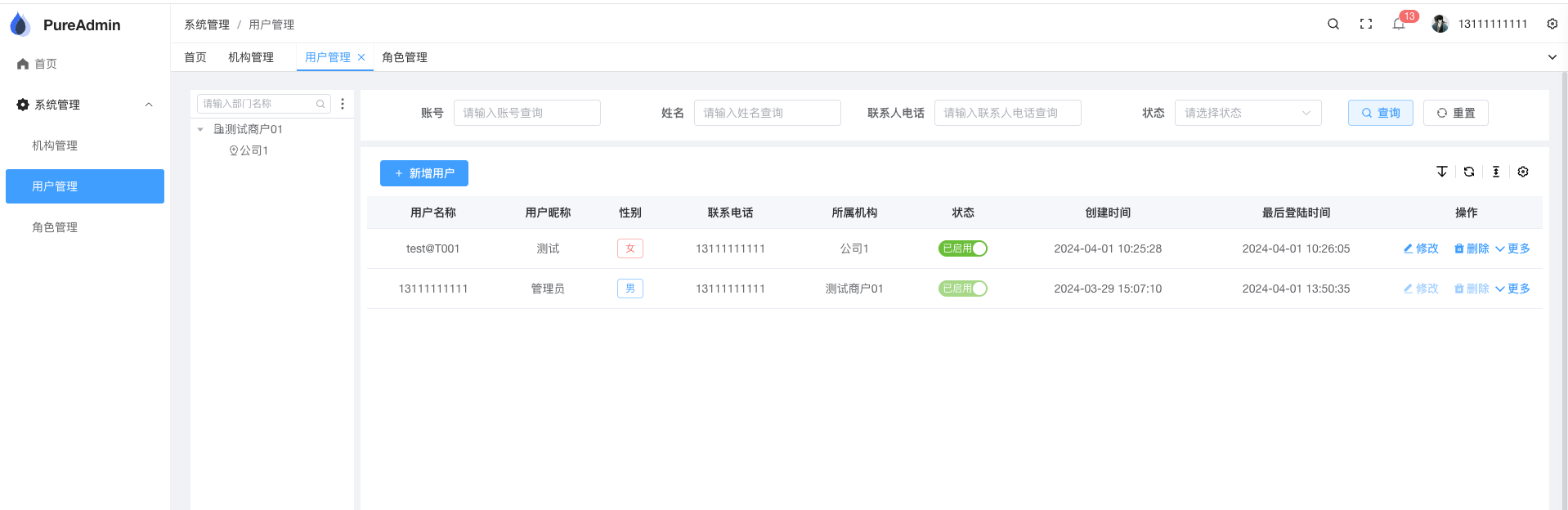Open the tabs dropdown chevron at far right
Screen dimensions: 1568x510
point(1552,57)
